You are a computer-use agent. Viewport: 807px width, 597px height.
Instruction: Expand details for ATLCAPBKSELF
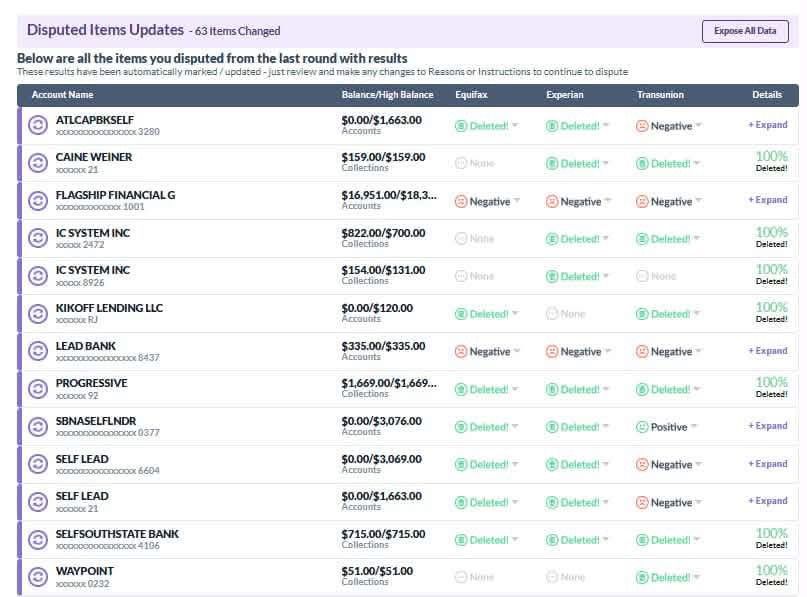(768, 125)
